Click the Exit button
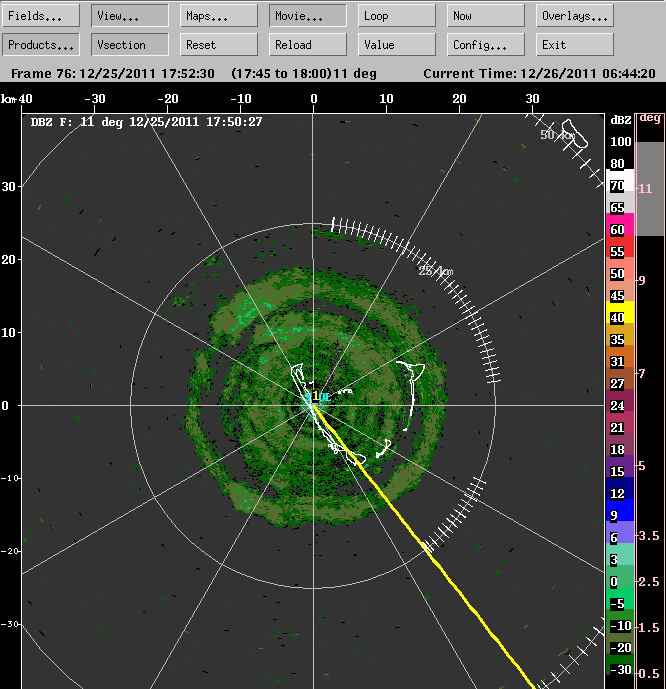 coord(575,45)
